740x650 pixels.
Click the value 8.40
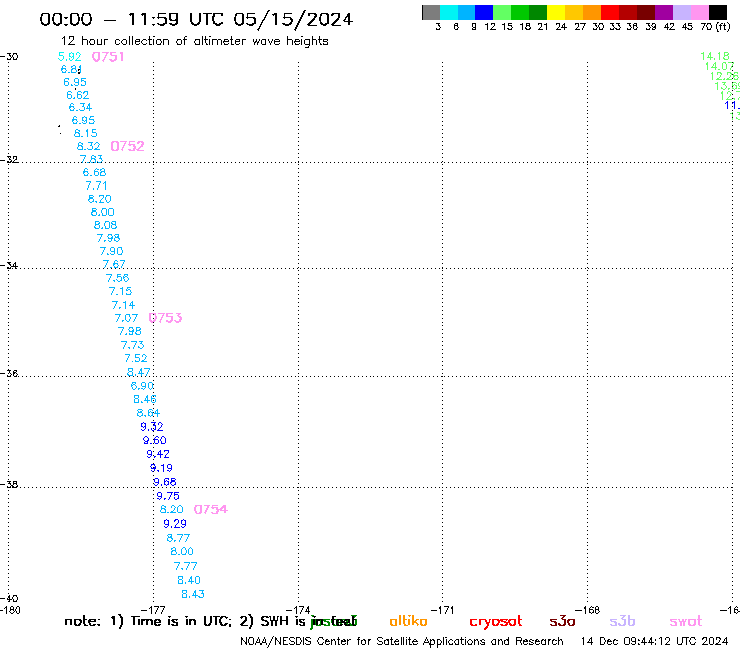pos(189,580)
